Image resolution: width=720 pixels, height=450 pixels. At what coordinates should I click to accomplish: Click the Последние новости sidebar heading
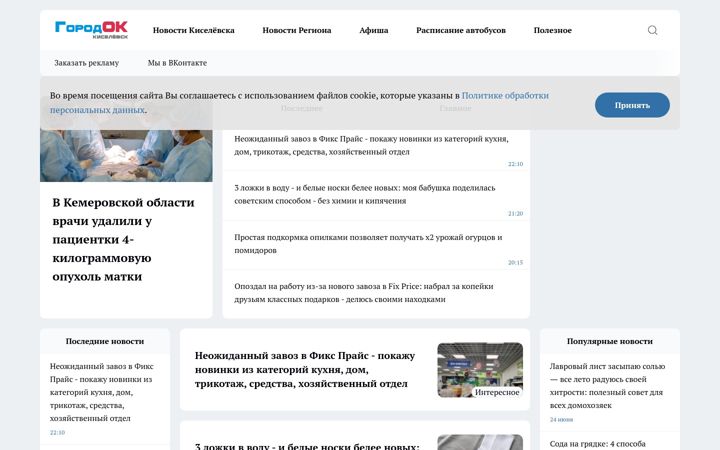click(105, 341)
